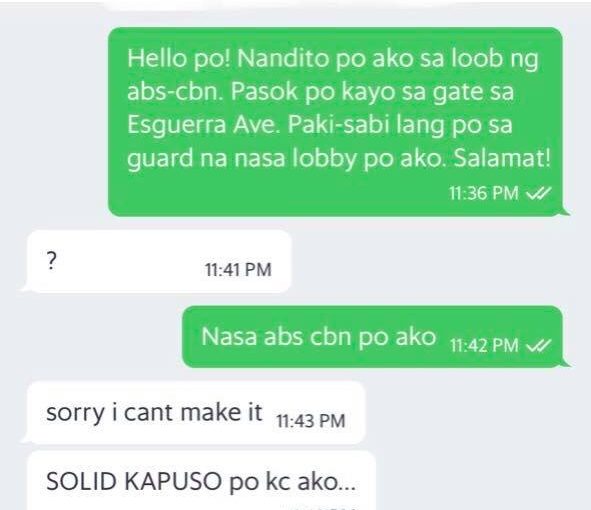Image resolution: width=591 pixels, height=510 pixels.
Task: Select the long green 'Hello po! Nandito po ako' message
Action: (x=335, y=122)
